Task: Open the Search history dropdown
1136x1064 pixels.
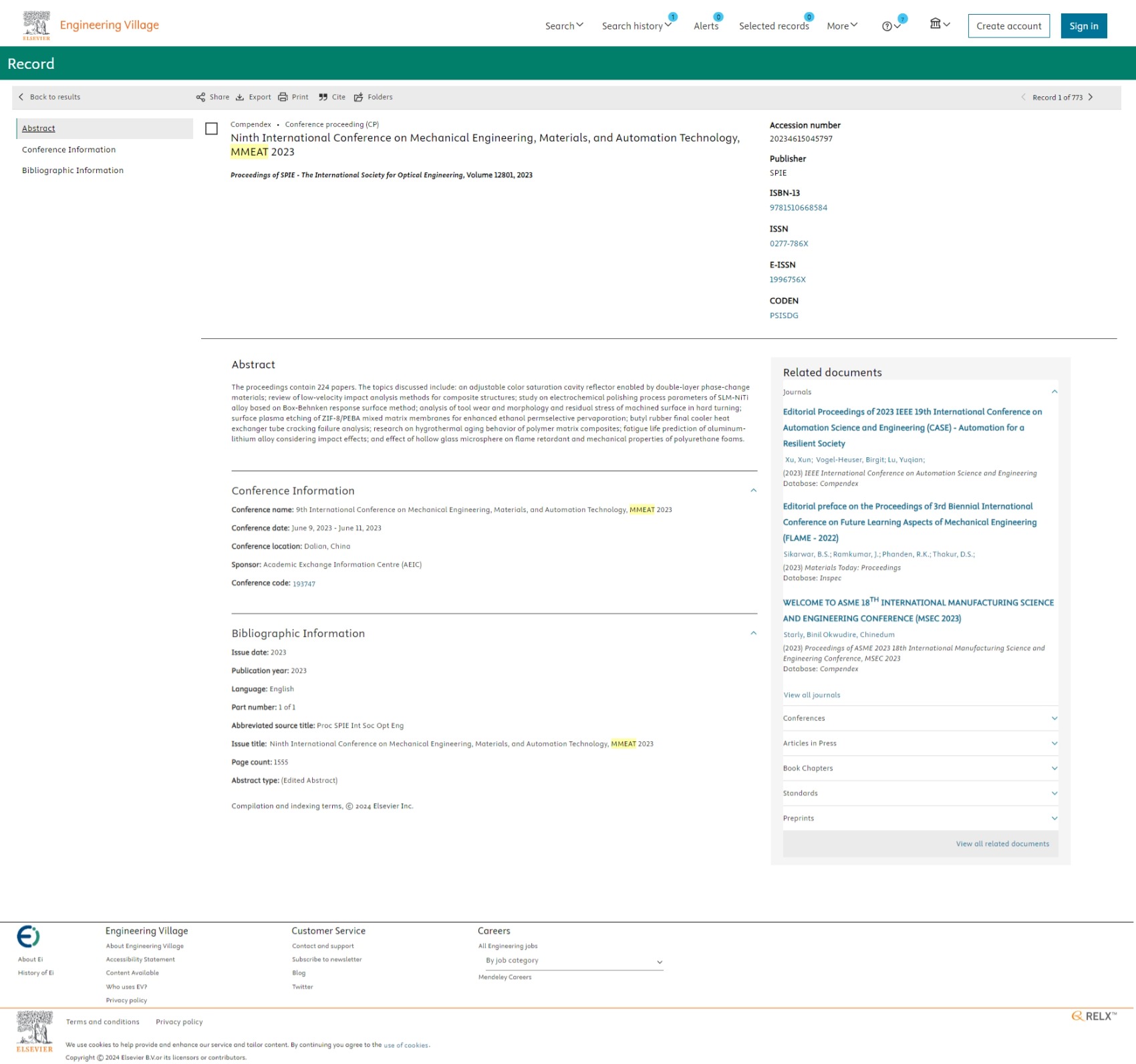Action: tap(636, 26)
